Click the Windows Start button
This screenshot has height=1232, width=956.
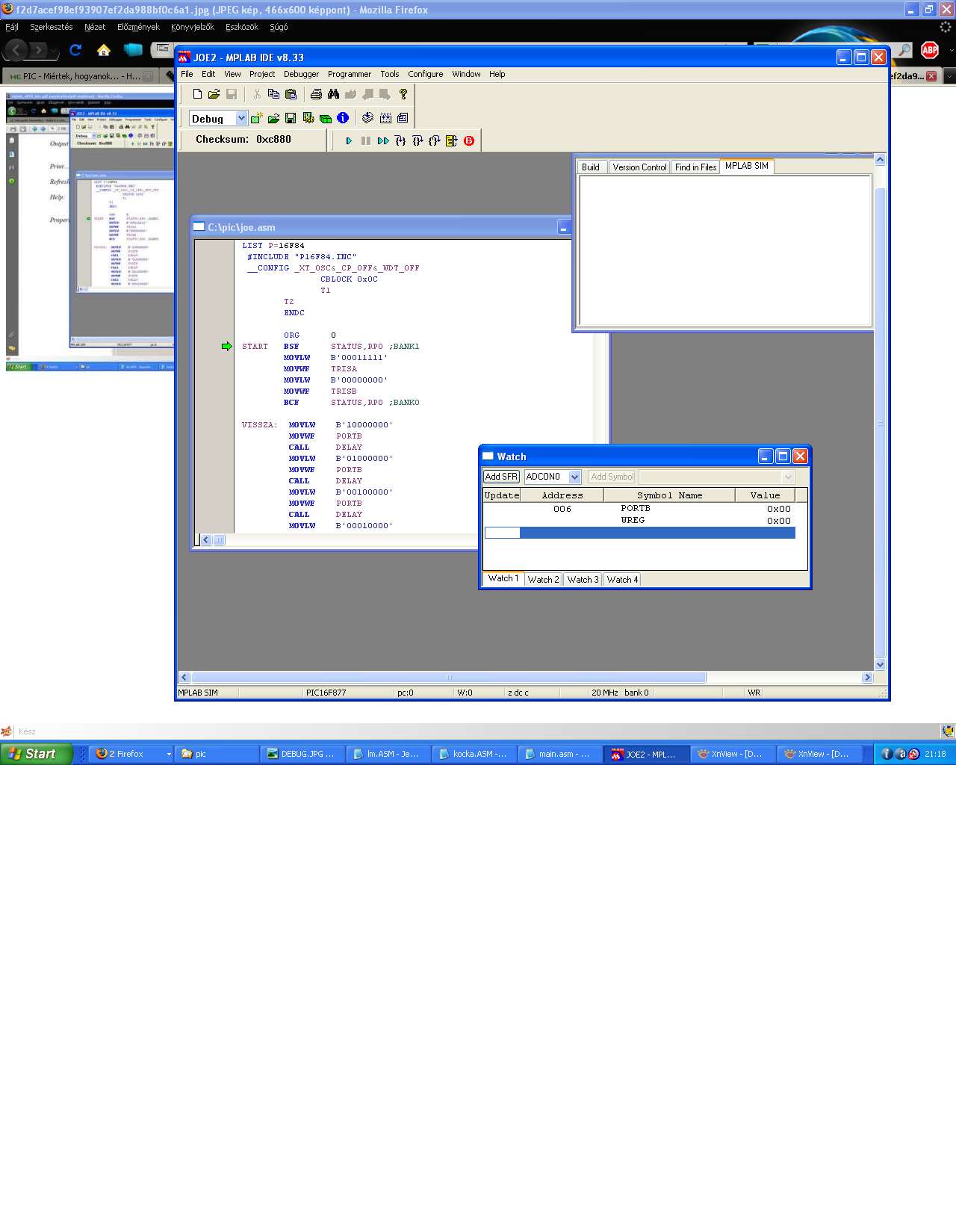(x=37, y=754)
